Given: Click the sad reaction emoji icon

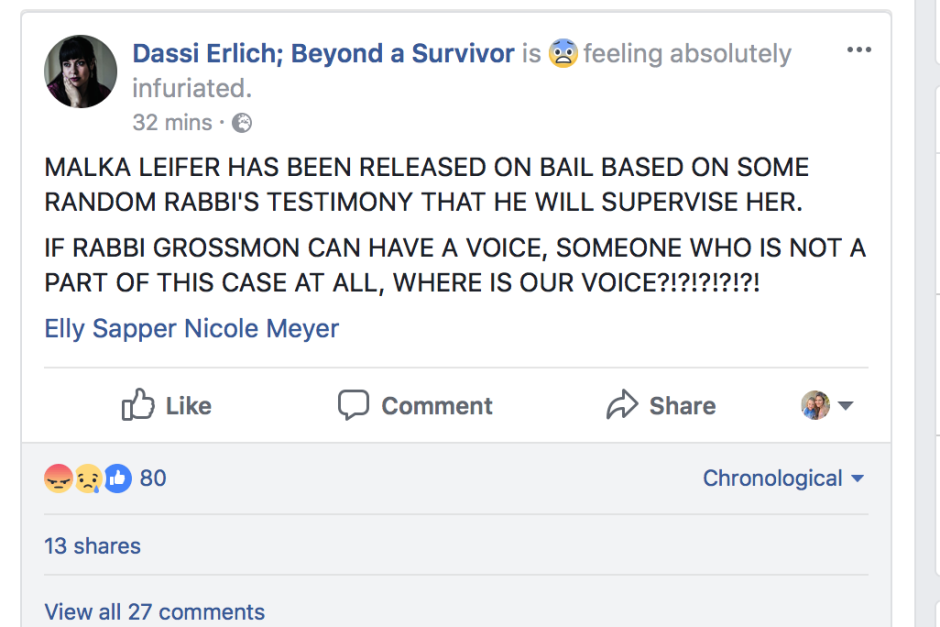Looking at the screenshot, I should (x=88, y=478).
